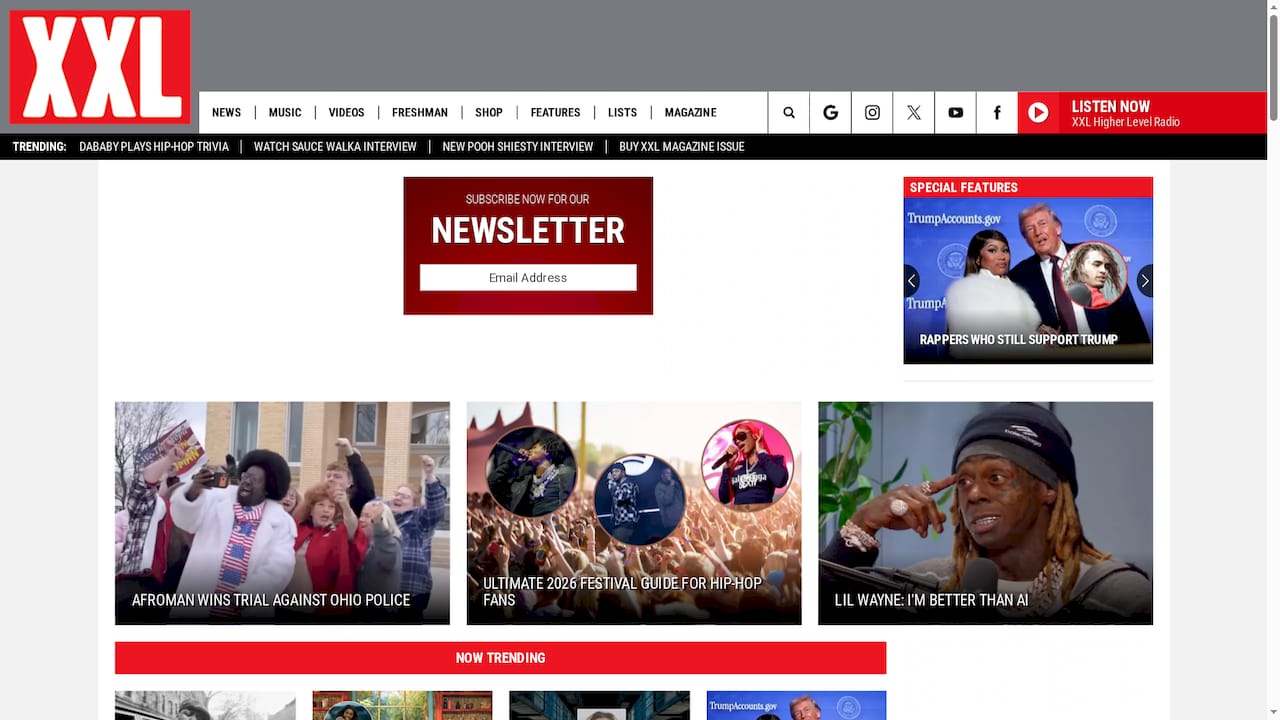Open Ultimate 2026 Festival Guide article
1280x720 pixels.
634,513
